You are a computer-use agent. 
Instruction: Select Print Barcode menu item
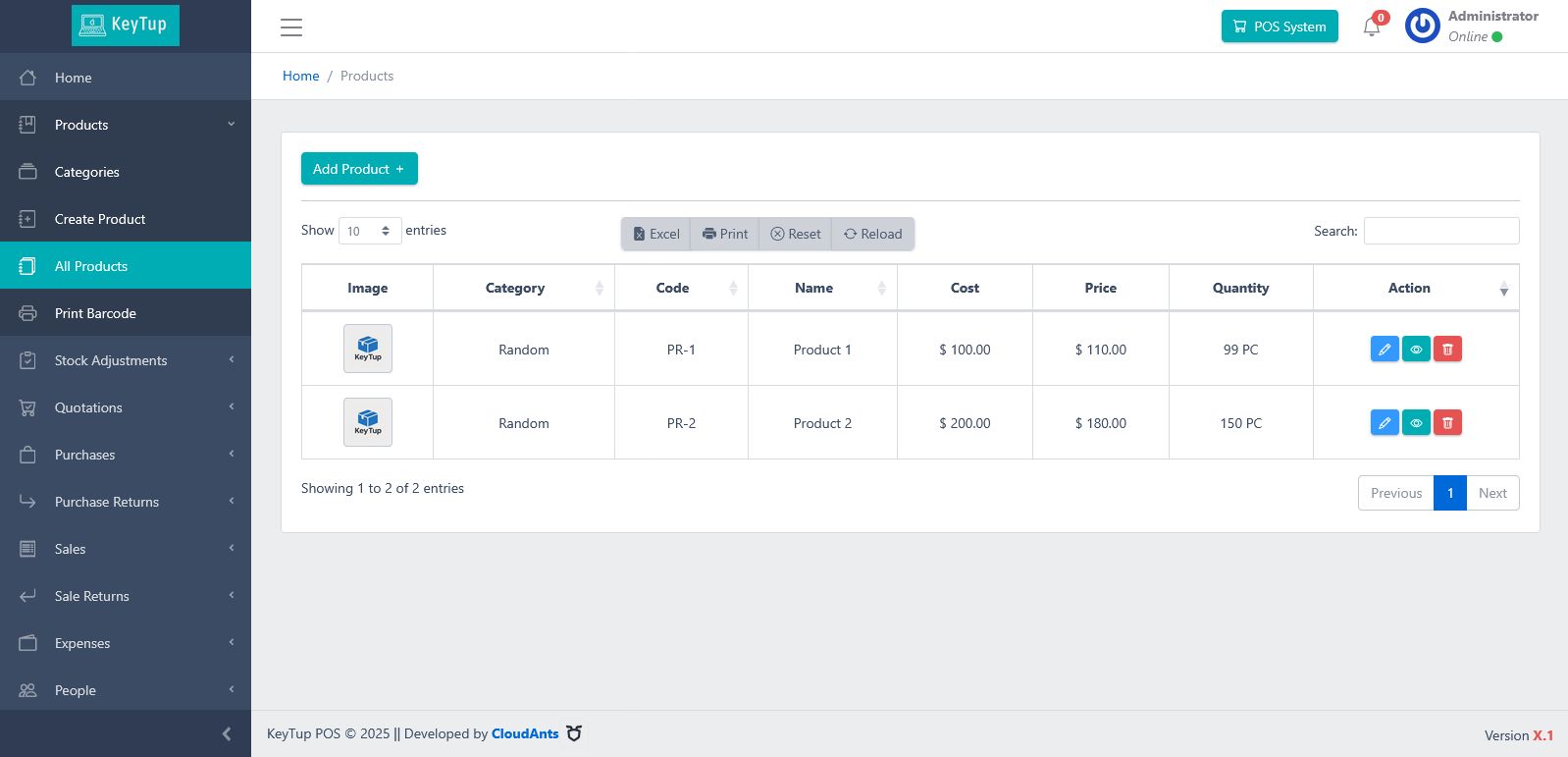pos(95,313)
